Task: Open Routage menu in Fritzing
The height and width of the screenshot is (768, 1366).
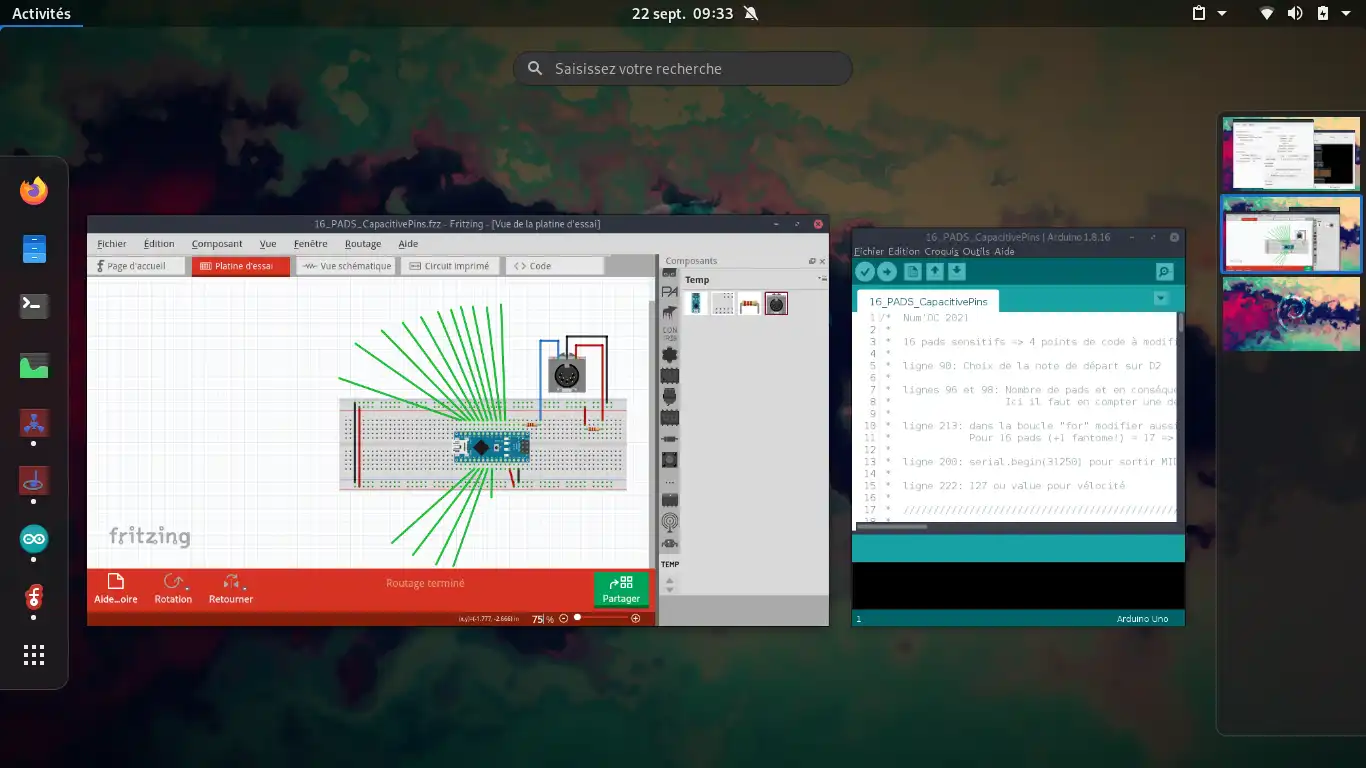Action: click(363, 244)
